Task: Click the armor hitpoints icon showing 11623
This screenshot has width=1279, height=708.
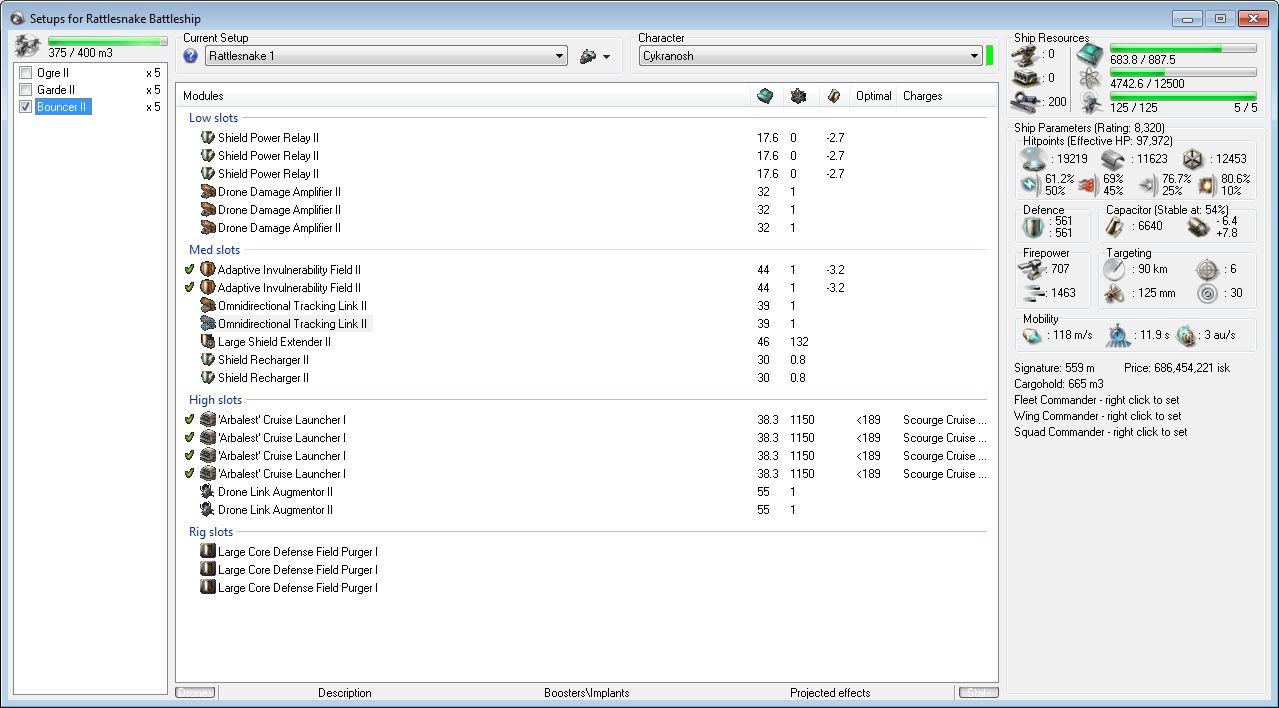Action: pyautogui.click(x=1114, y=159)
